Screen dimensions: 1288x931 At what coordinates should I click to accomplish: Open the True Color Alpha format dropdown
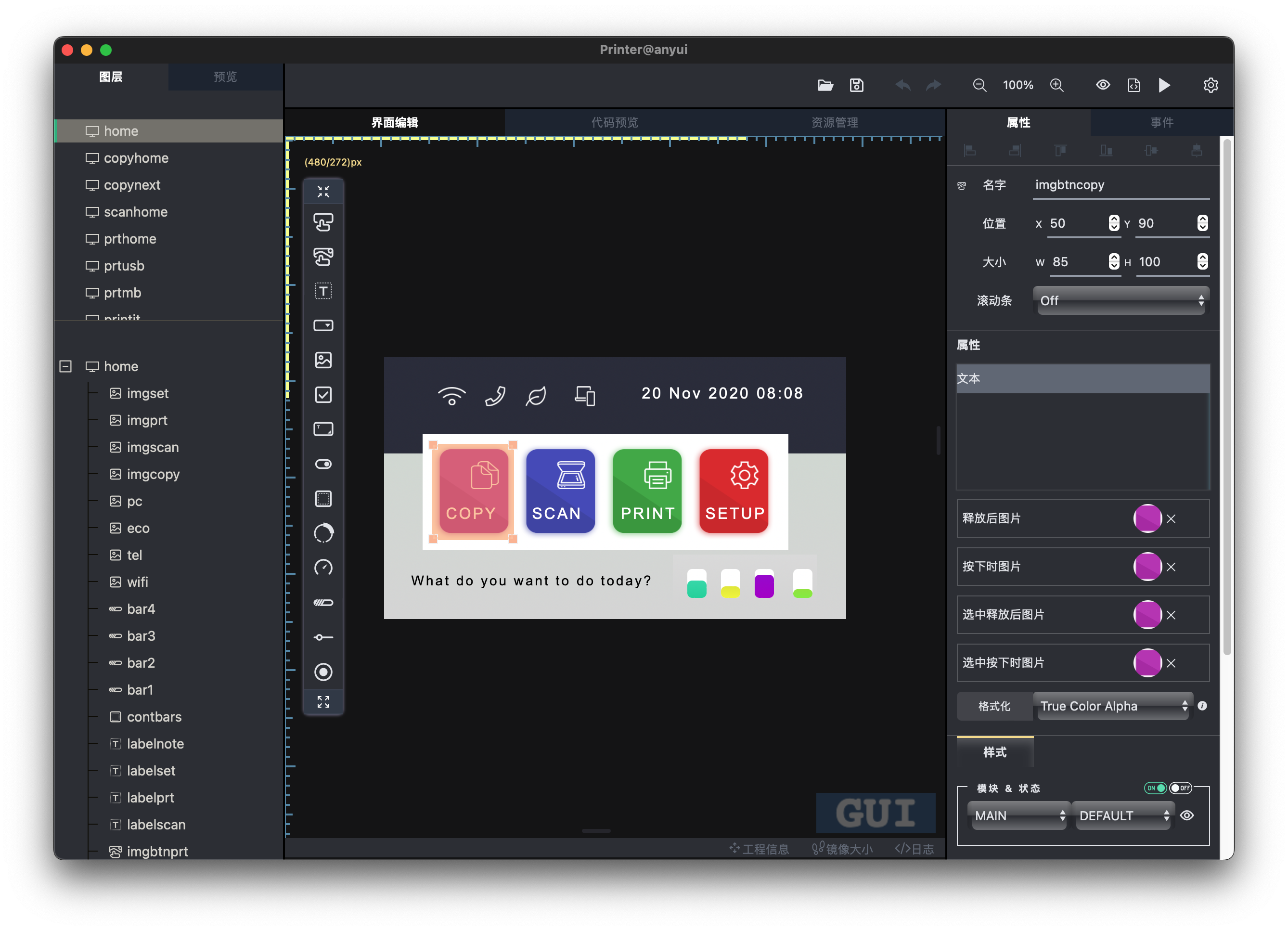tap(1112, 706)
